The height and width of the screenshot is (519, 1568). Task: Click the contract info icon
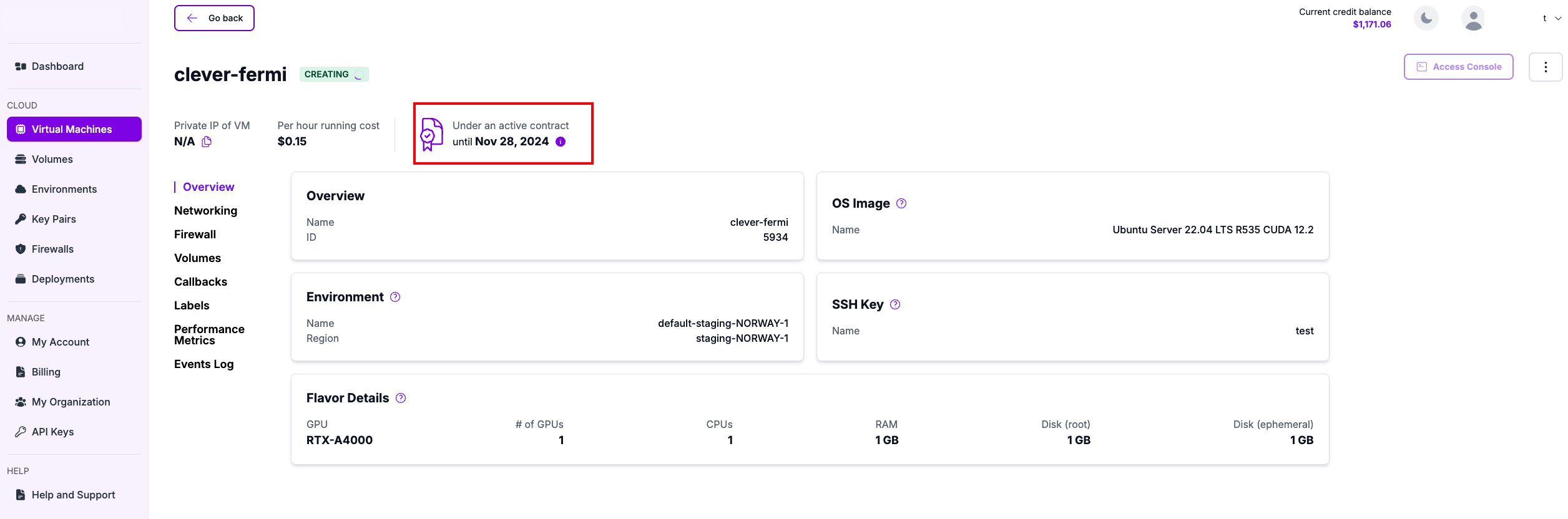click(x=561, y=142)
